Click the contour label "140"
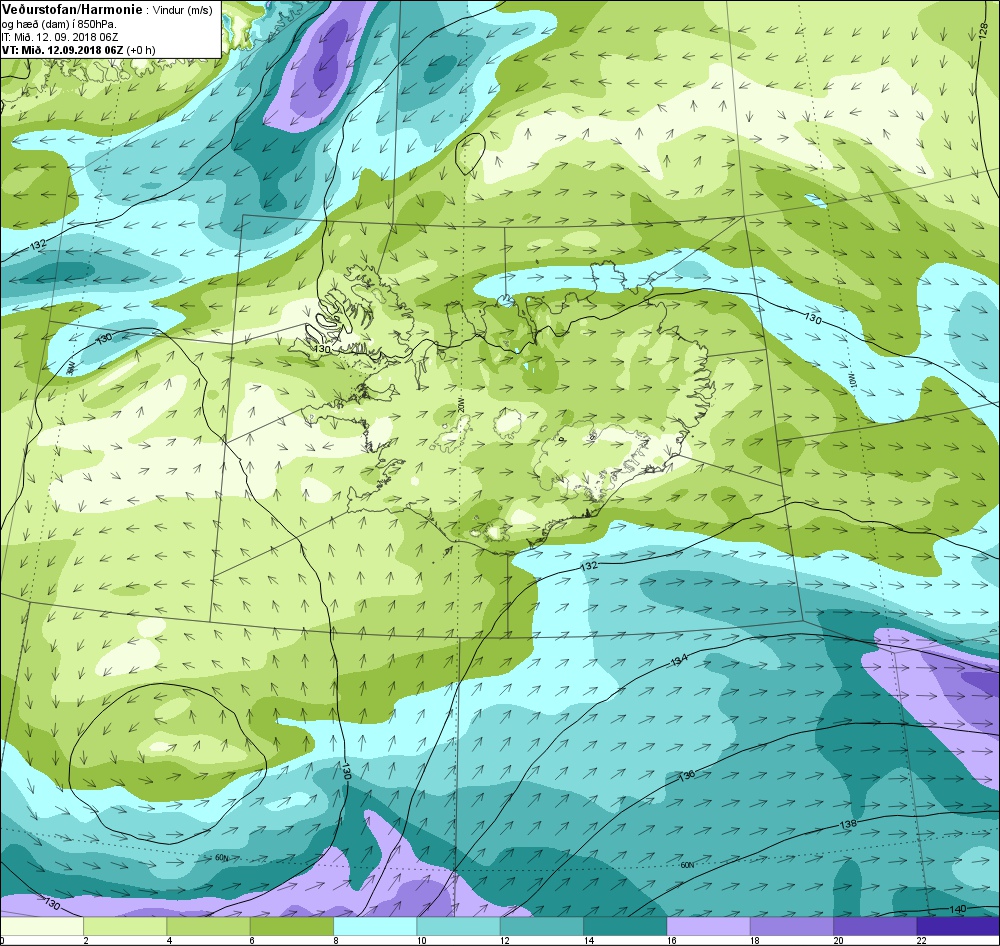 click(x=958, y=909)
